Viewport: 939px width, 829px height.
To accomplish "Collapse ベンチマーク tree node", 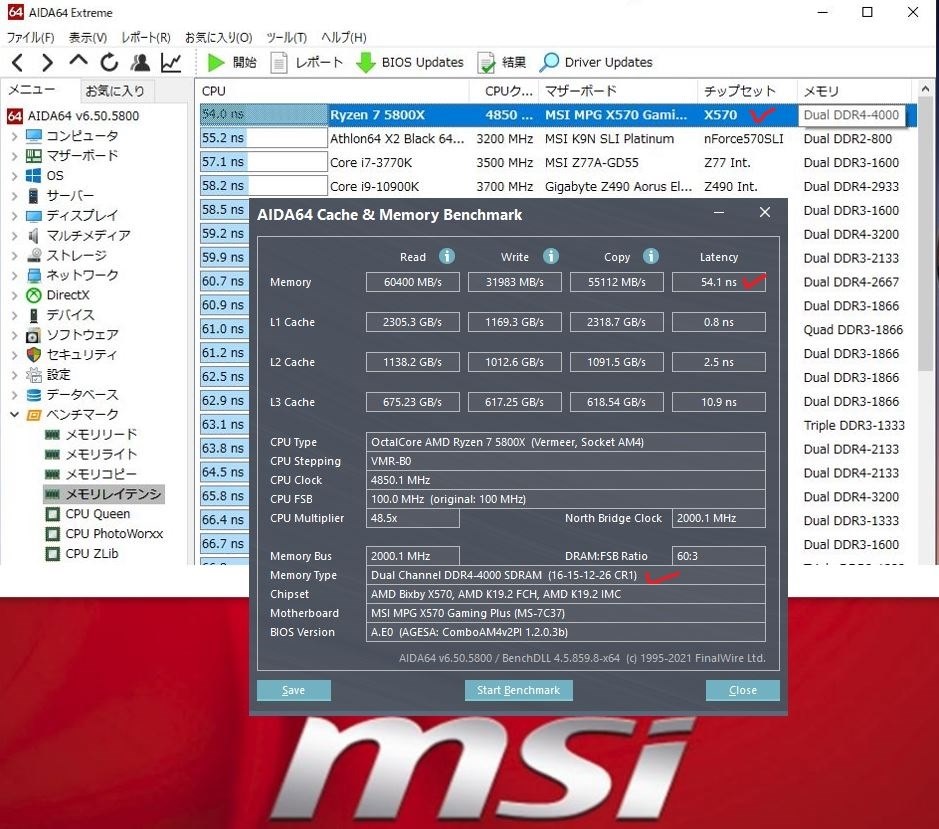I will pos(14,414).
